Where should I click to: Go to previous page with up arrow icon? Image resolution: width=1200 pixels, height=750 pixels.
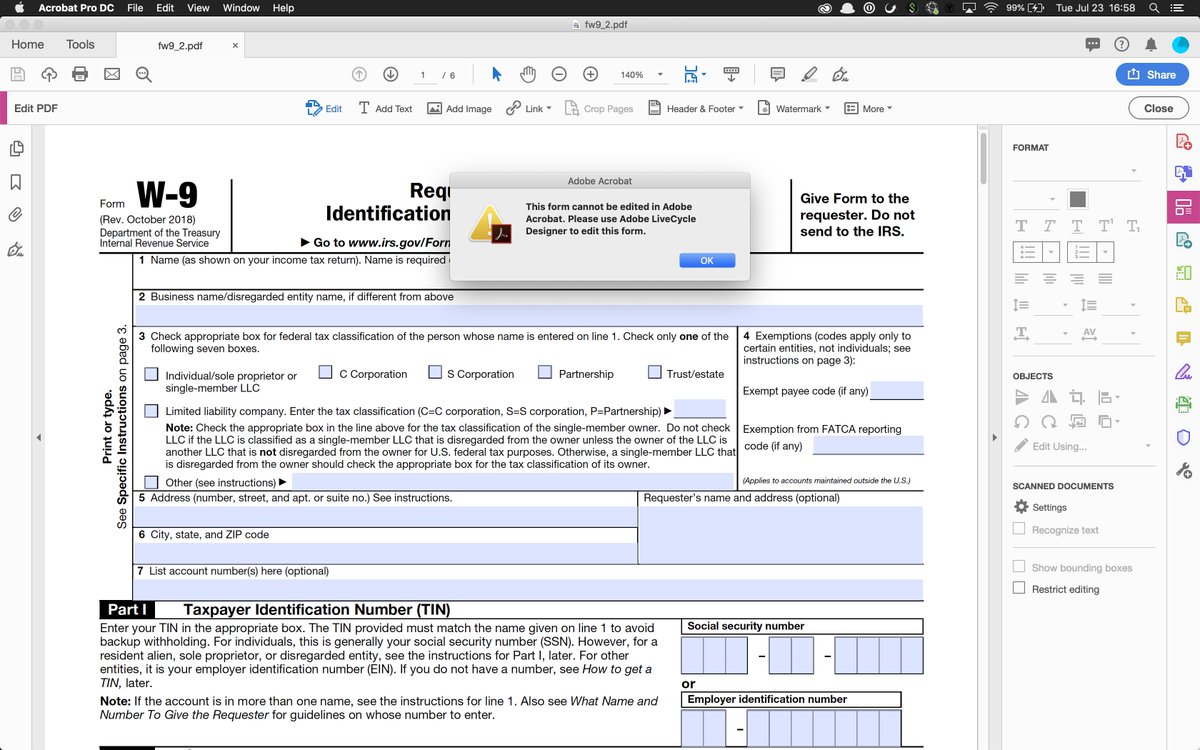(360, 74)
